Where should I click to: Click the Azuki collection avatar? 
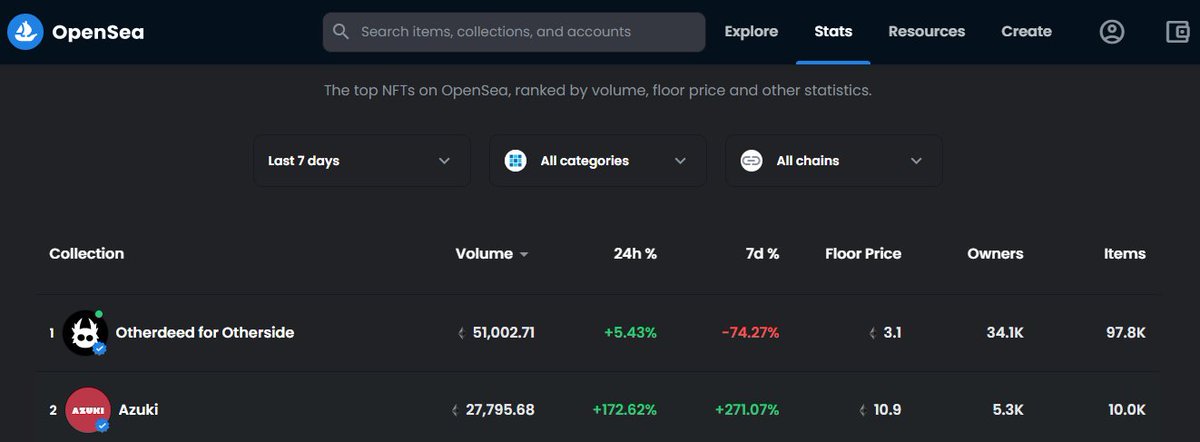(x=88, y=410)
